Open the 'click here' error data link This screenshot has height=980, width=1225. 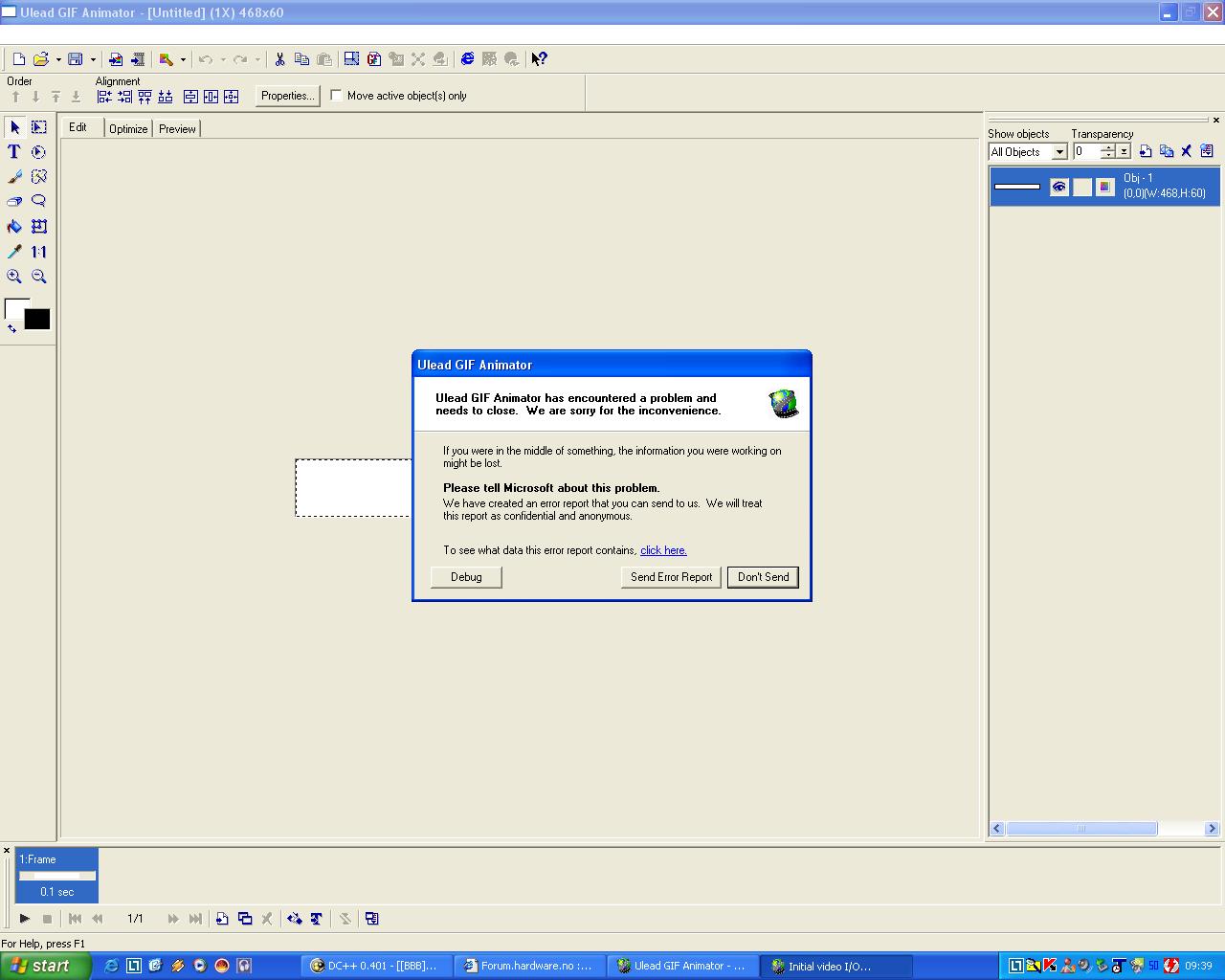(x=663, y=550)
